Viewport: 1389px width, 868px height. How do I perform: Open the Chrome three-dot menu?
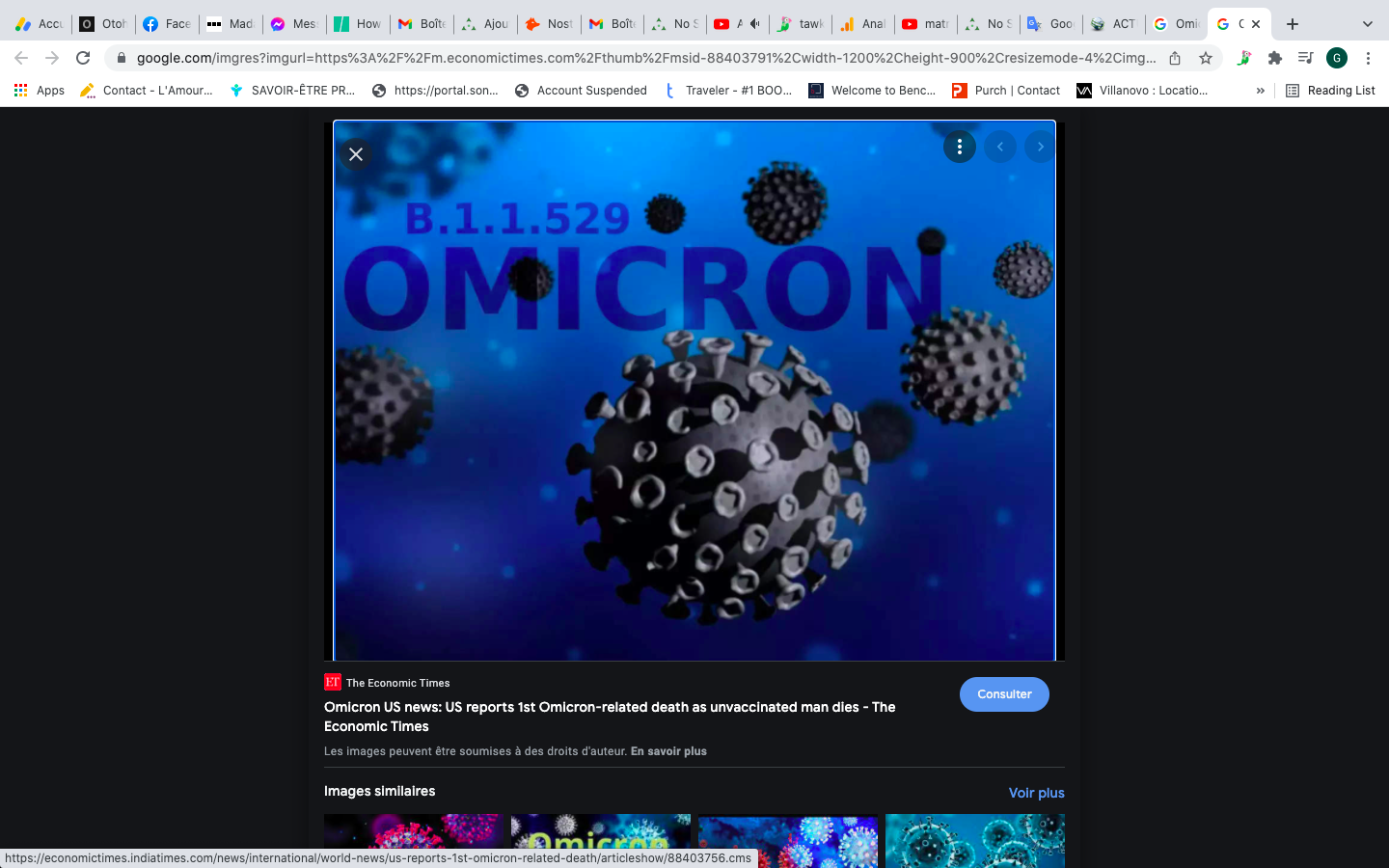pyautogui.click(x=1368, y=58)
